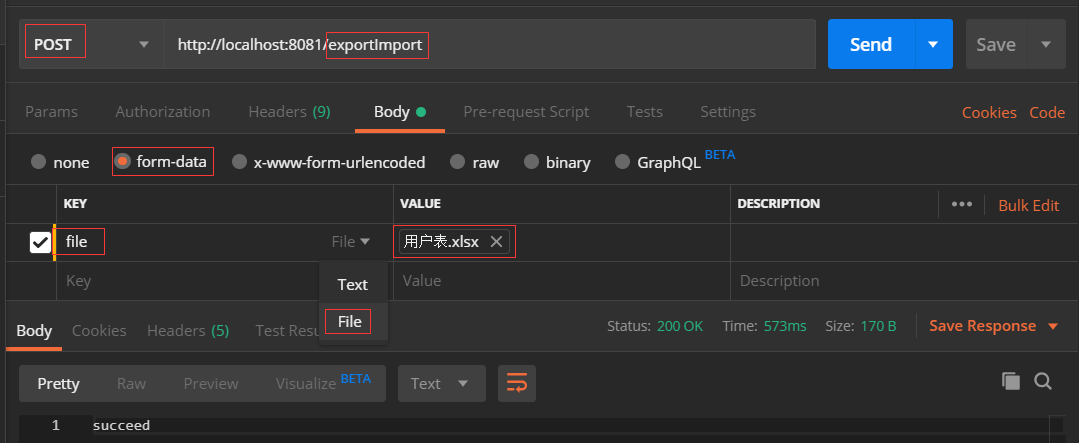Open the Text format dropdown

click(441, 384)
